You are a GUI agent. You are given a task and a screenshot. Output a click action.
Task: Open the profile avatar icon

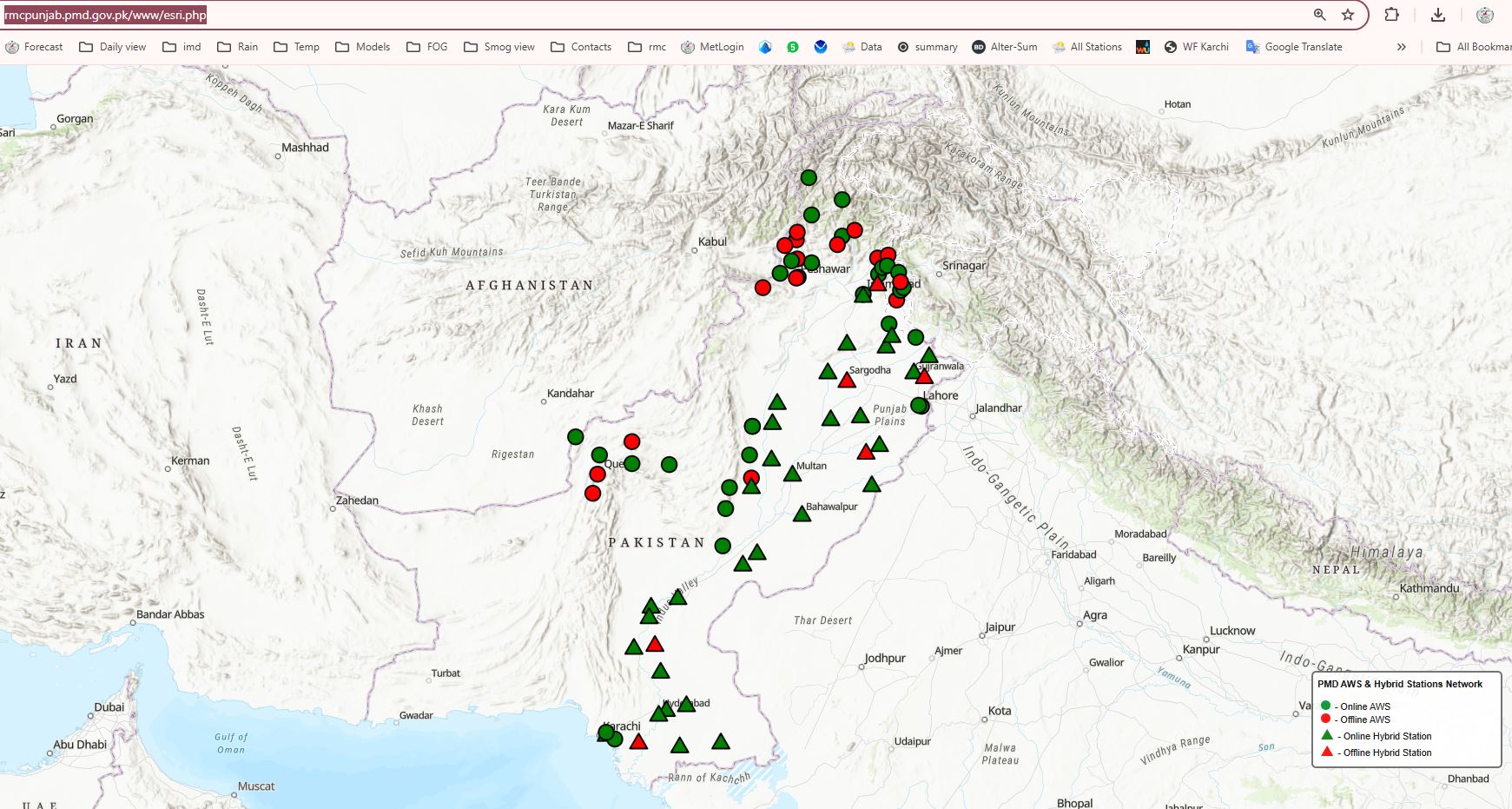tap(1485, 15)
